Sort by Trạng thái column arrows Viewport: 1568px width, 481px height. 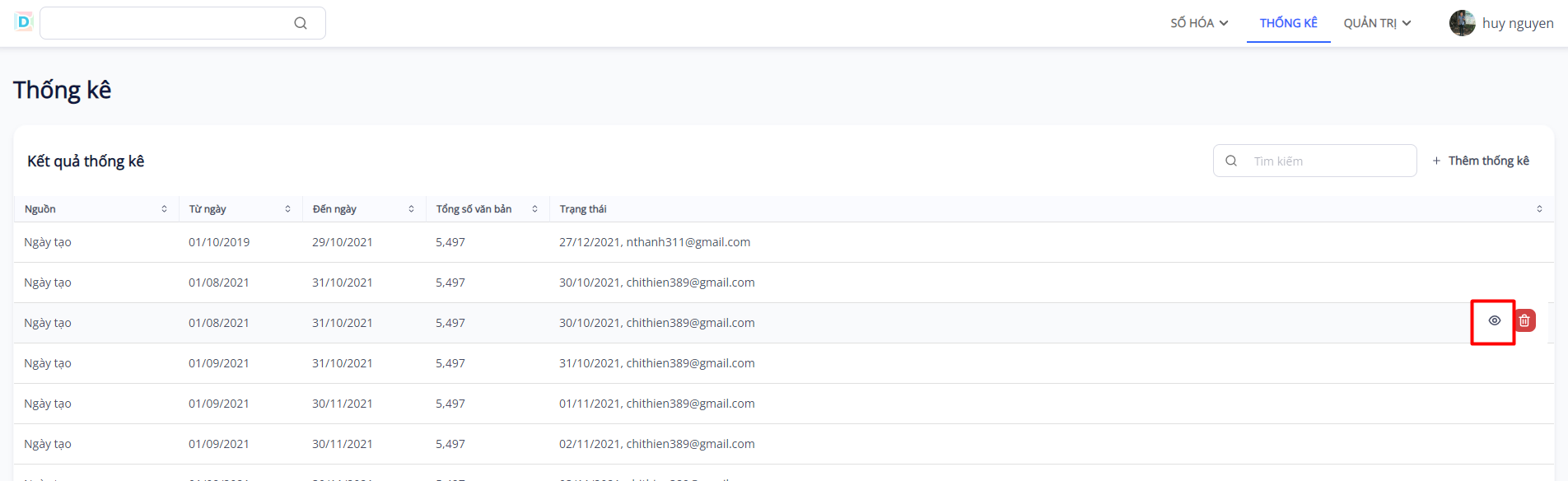pos(1539,209)
